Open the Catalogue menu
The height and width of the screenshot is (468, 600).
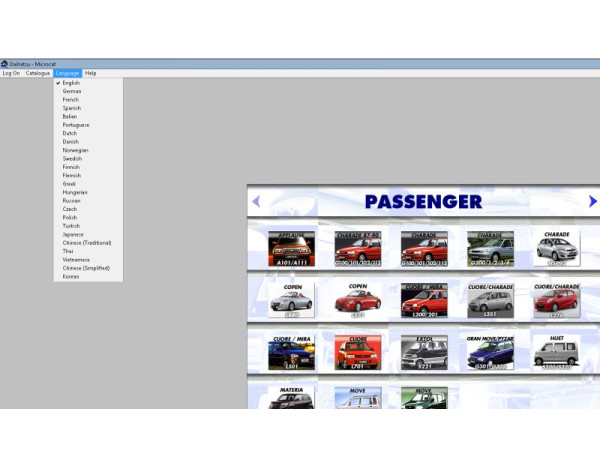tap(38, 73)
